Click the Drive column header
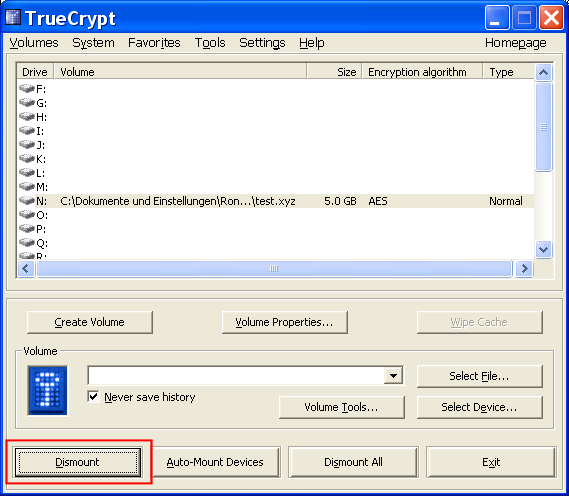 point(35,72)
